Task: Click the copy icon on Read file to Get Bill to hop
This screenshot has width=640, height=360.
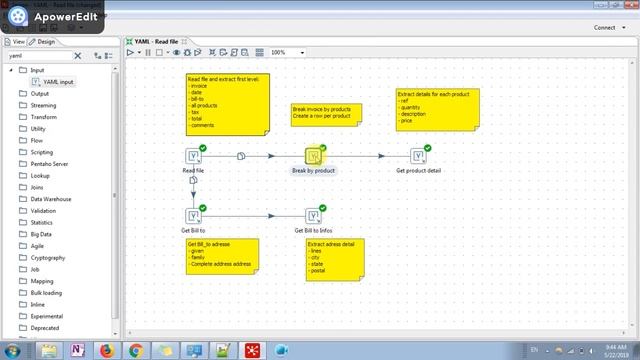Action: tap(193, 180)
